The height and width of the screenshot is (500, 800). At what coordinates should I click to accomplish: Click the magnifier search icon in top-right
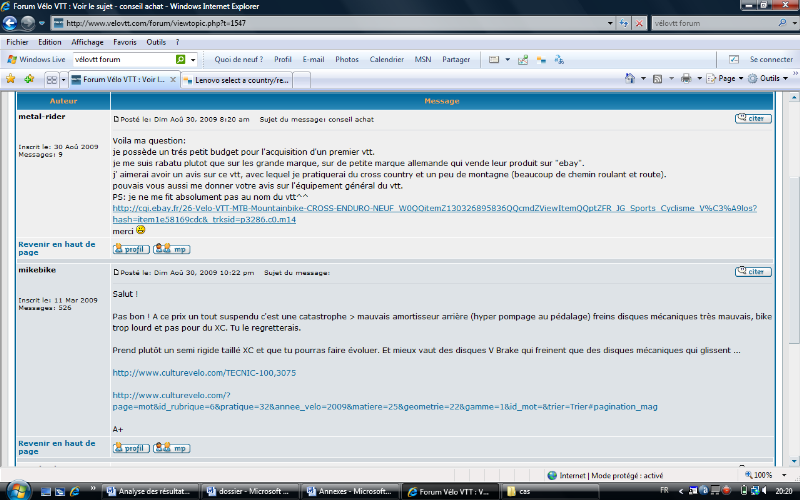[782, 23]
